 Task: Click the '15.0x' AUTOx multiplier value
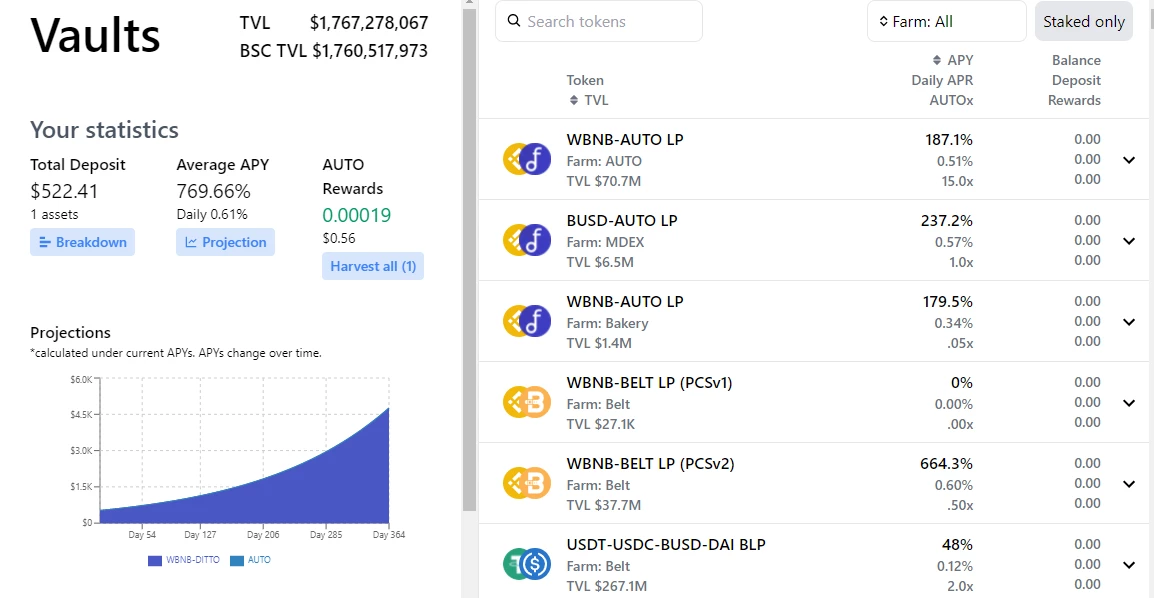tap(957, 181)
